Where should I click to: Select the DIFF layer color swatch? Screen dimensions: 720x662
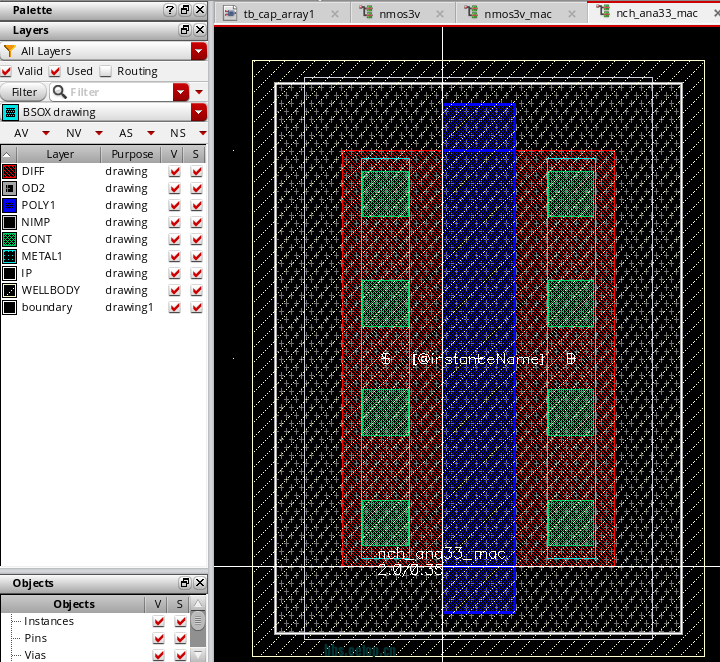pos(10,171)
